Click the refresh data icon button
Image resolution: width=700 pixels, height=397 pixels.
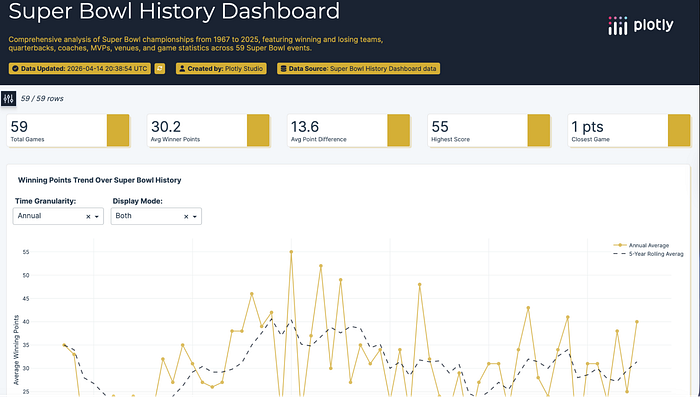tap(160, 68)
